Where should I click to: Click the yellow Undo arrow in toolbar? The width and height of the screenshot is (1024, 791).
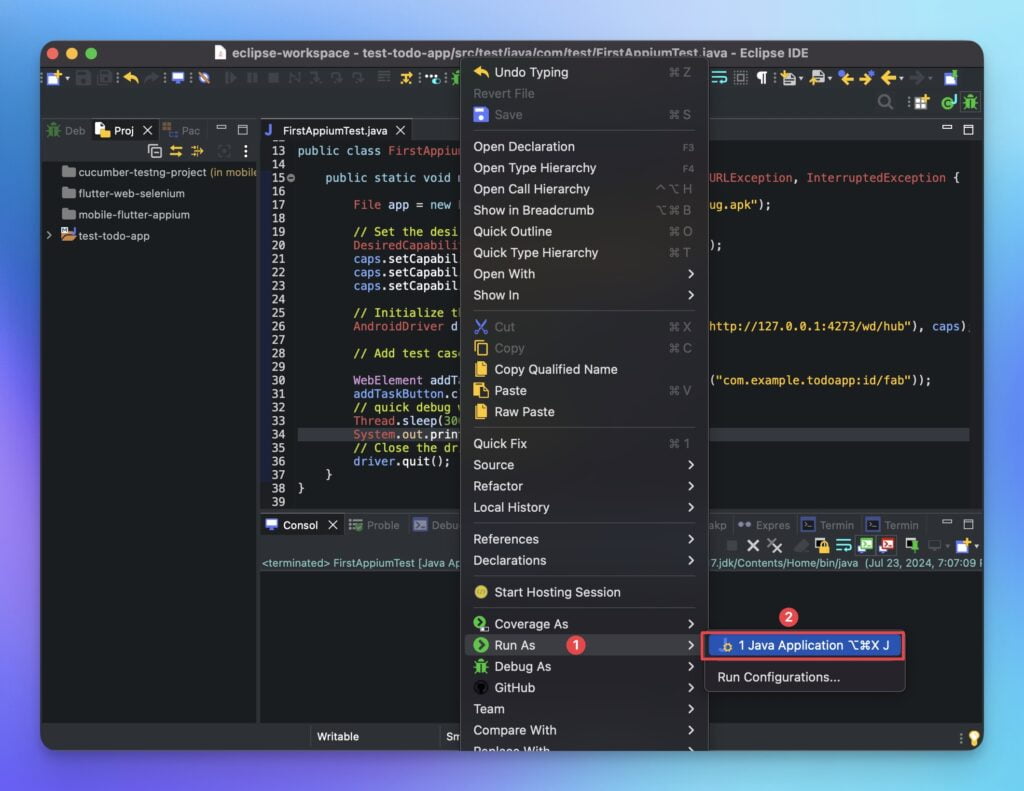pos(131,78)
